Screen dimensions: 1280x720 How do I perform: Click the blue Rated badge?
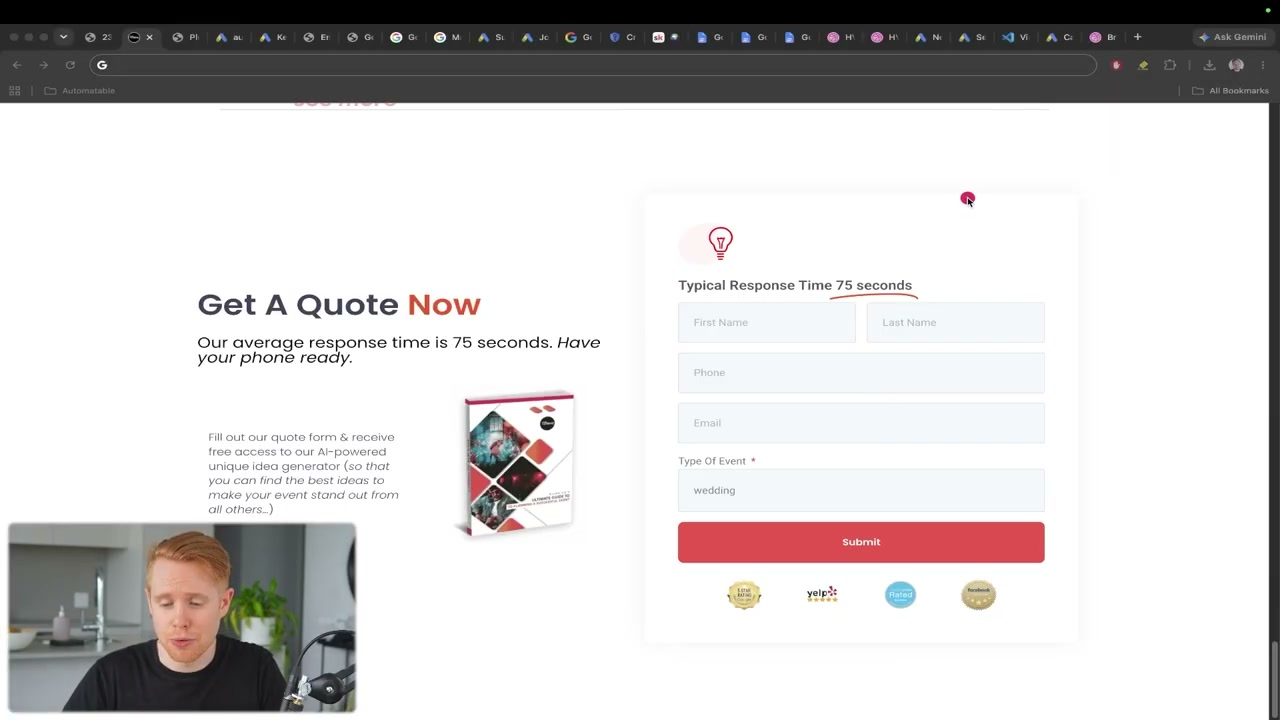[x=900, y=595]
